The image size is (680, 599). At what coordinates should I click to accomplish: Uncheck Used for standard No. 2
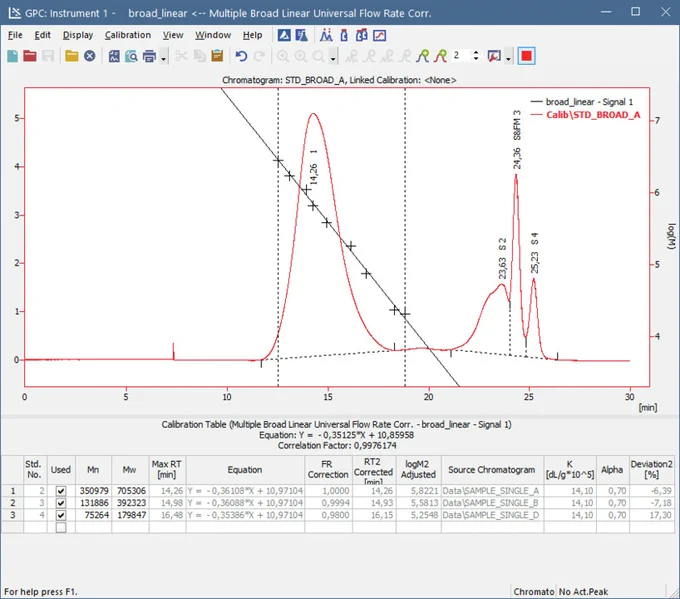[x=61, y=491]
